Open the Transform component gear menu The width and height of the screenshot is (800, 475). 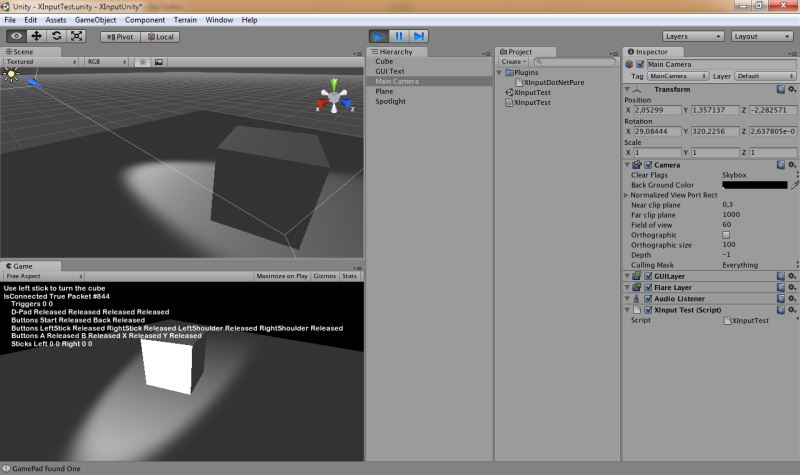coord(792,89)
